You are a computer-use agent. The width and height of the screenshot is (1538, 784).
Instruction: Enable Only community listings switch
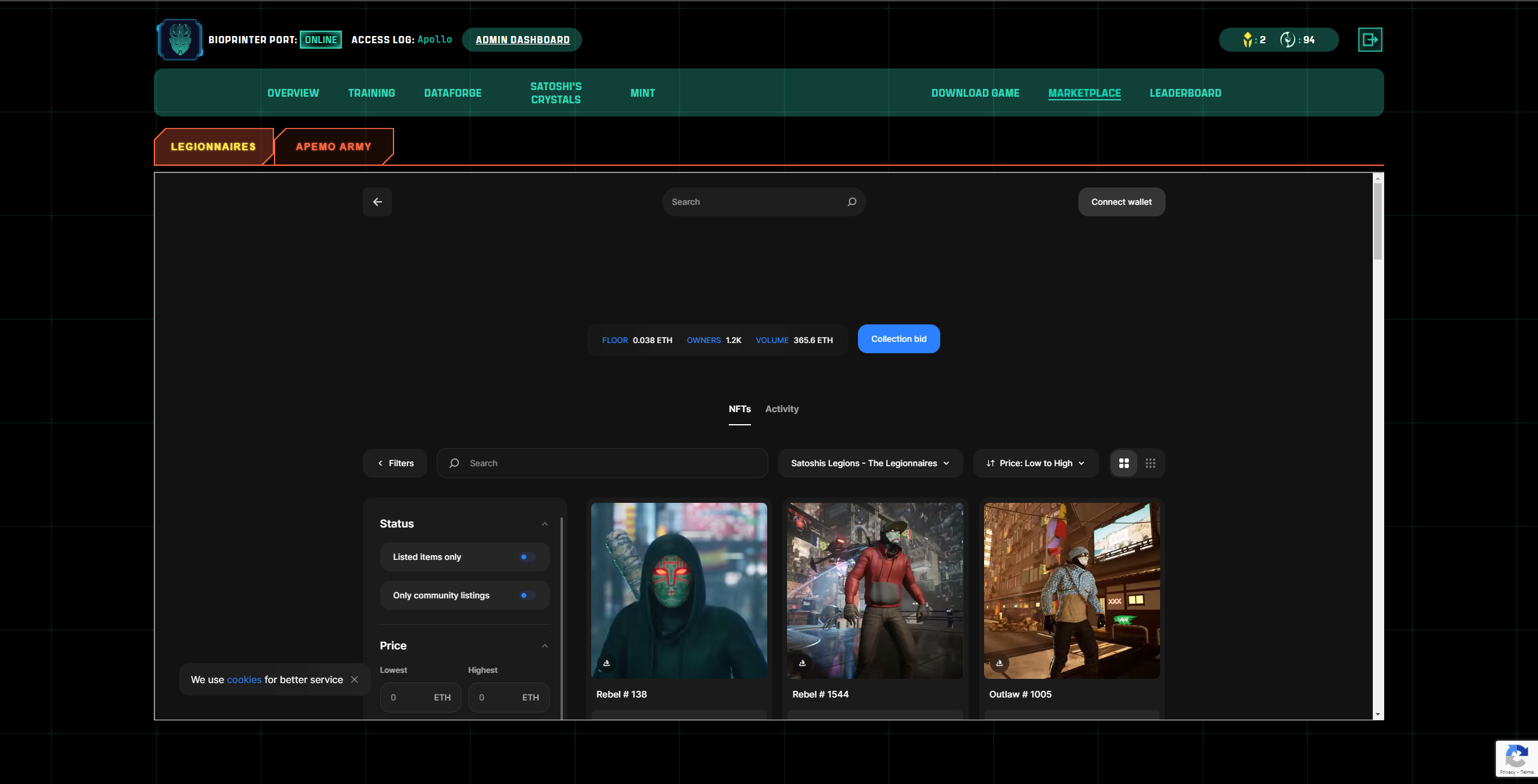coord(527,595)
